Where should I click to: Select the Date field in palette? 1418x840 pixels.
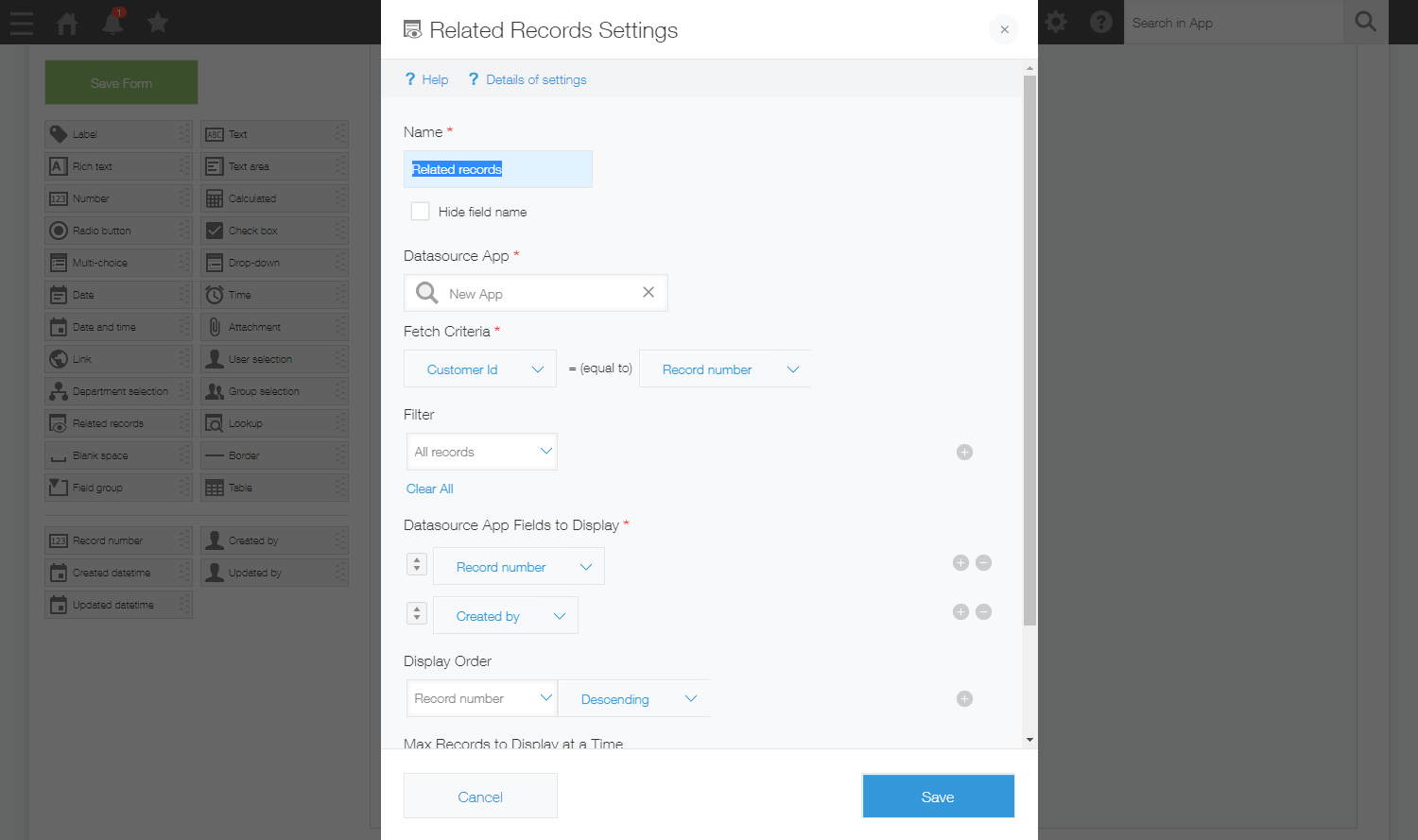118,295
